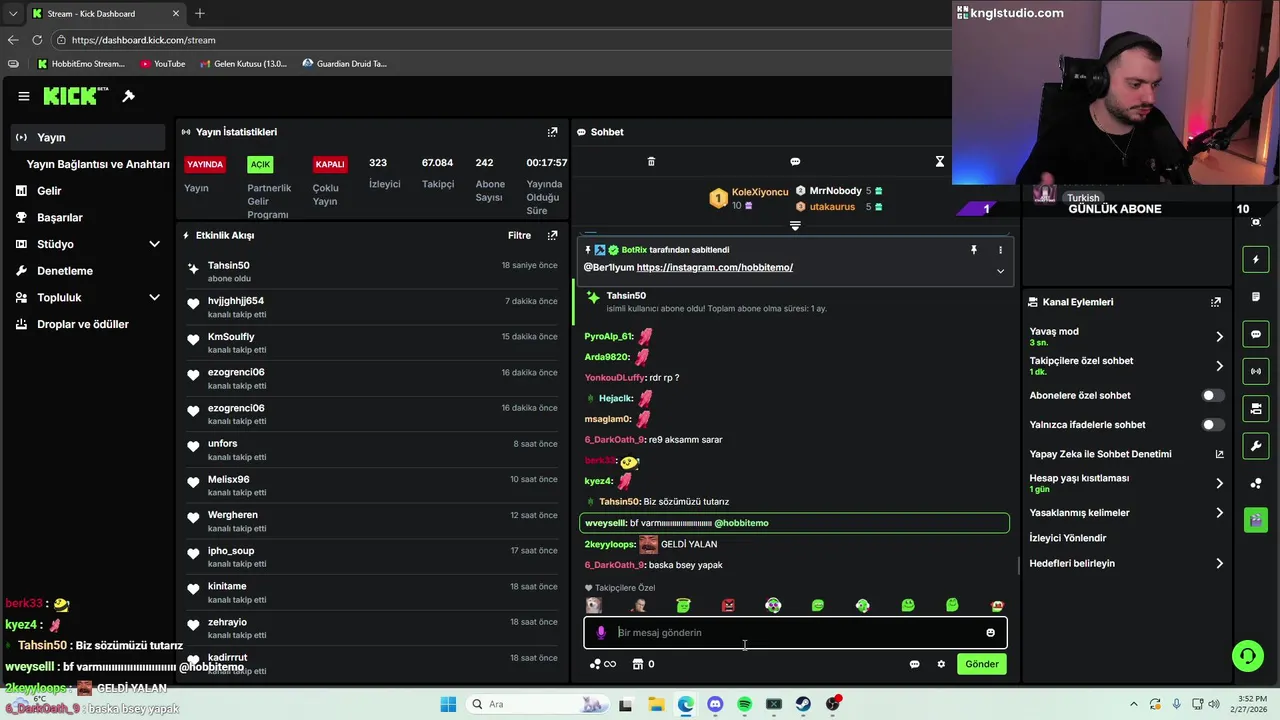The height and width of the screenshot is (720, 1280).
Task: Collapse the top chatters leaderboard arrow
Action: click(x=795, y=226)
